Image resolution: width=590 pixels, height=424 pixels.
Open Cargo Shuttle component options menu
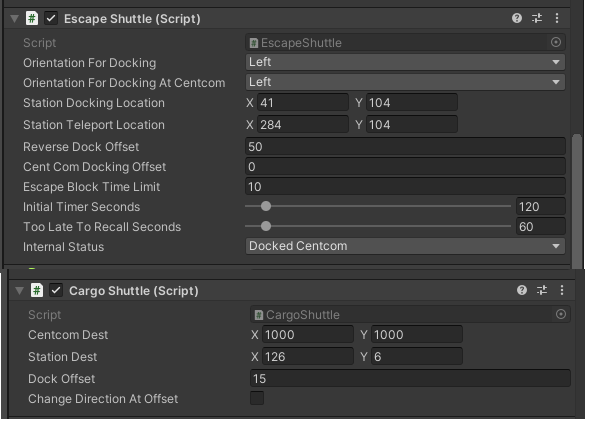tap(562, 290)
